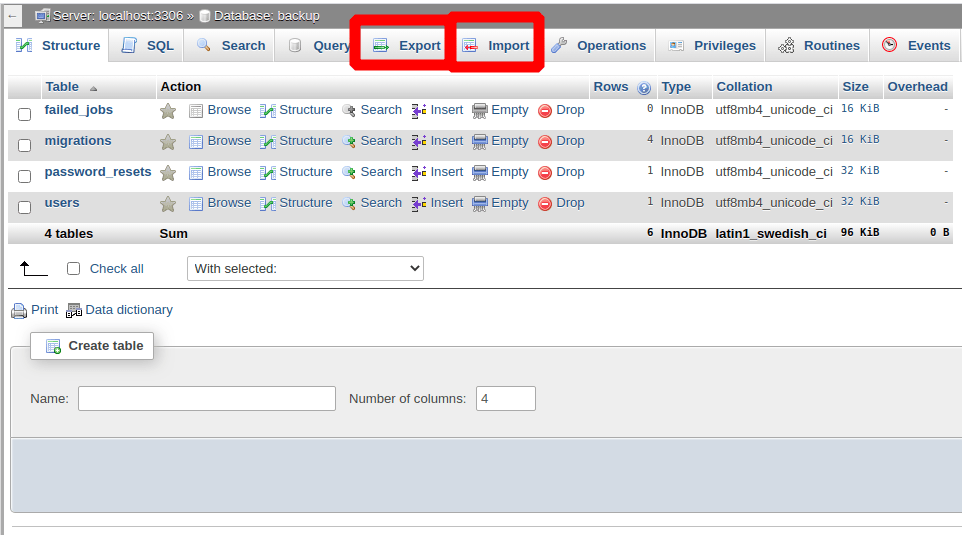The width and height of the screenshot is (962, 535).
Task: Click Browse icon for failed_jobs row
Action: tap(196, 111)
